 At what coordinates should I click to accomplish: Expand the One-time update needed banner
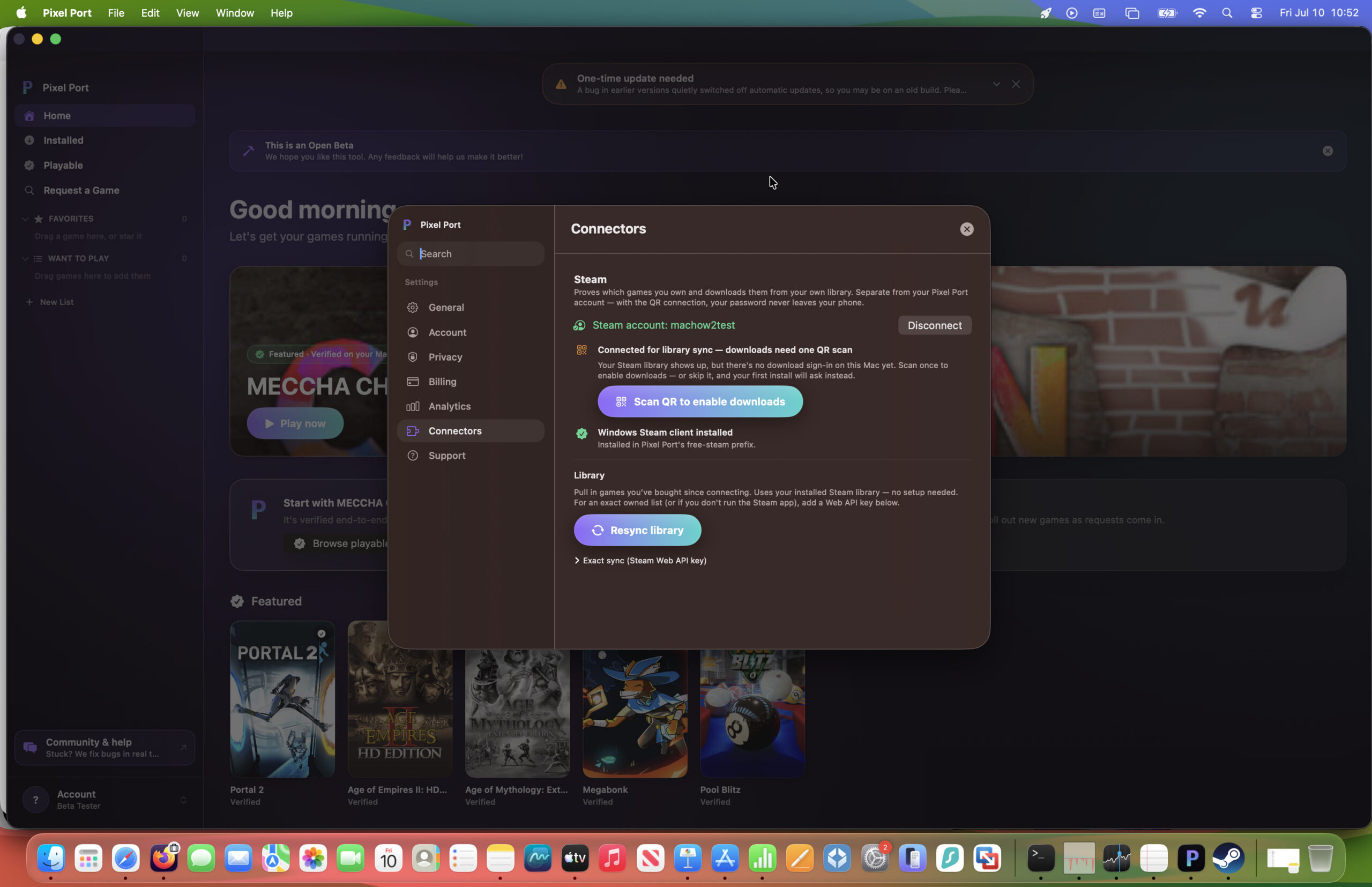[996, 84]
